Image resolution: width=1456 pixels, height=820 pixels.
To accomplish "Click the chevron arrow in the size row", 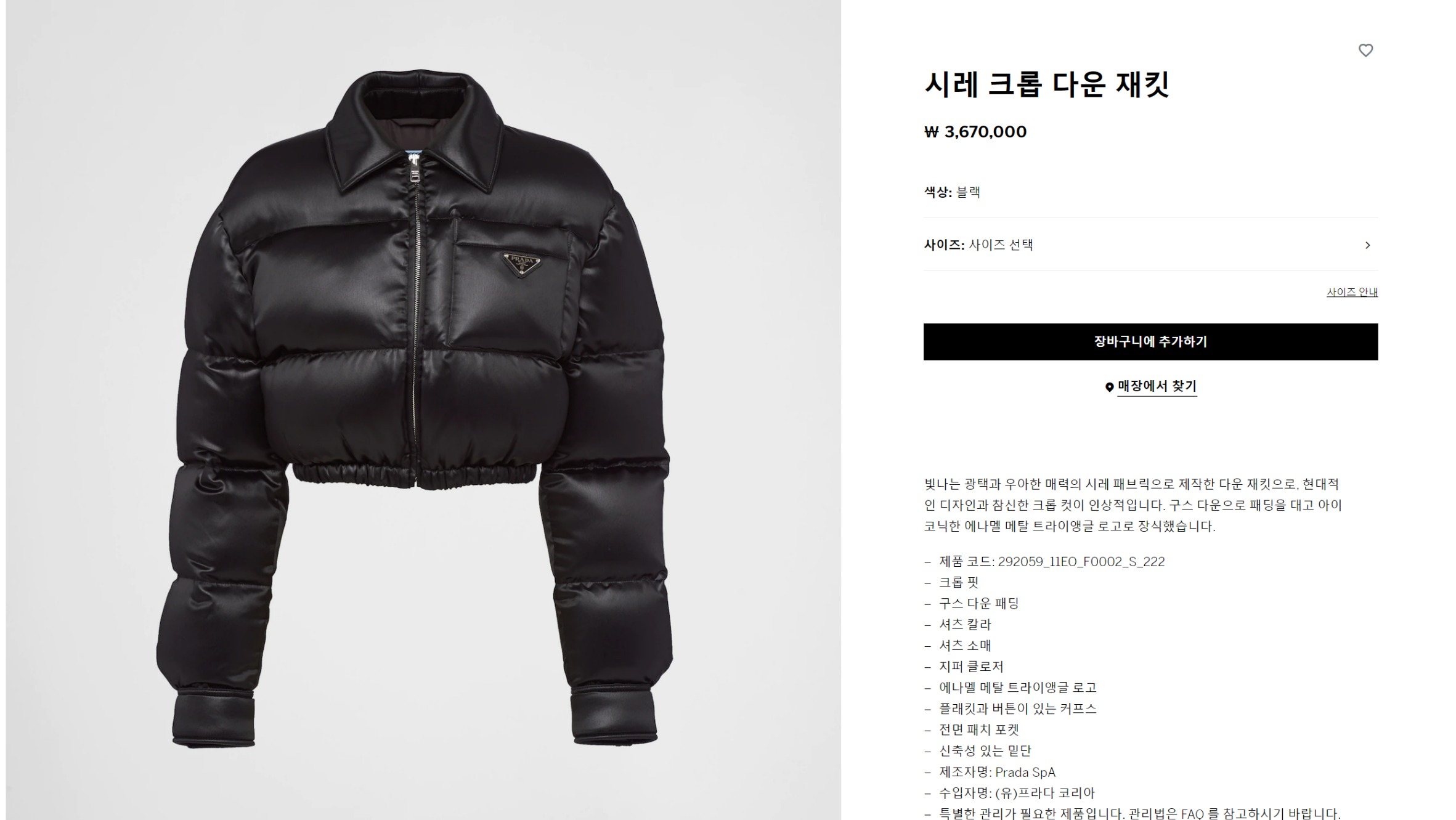I will click(x=1367, y=245).
